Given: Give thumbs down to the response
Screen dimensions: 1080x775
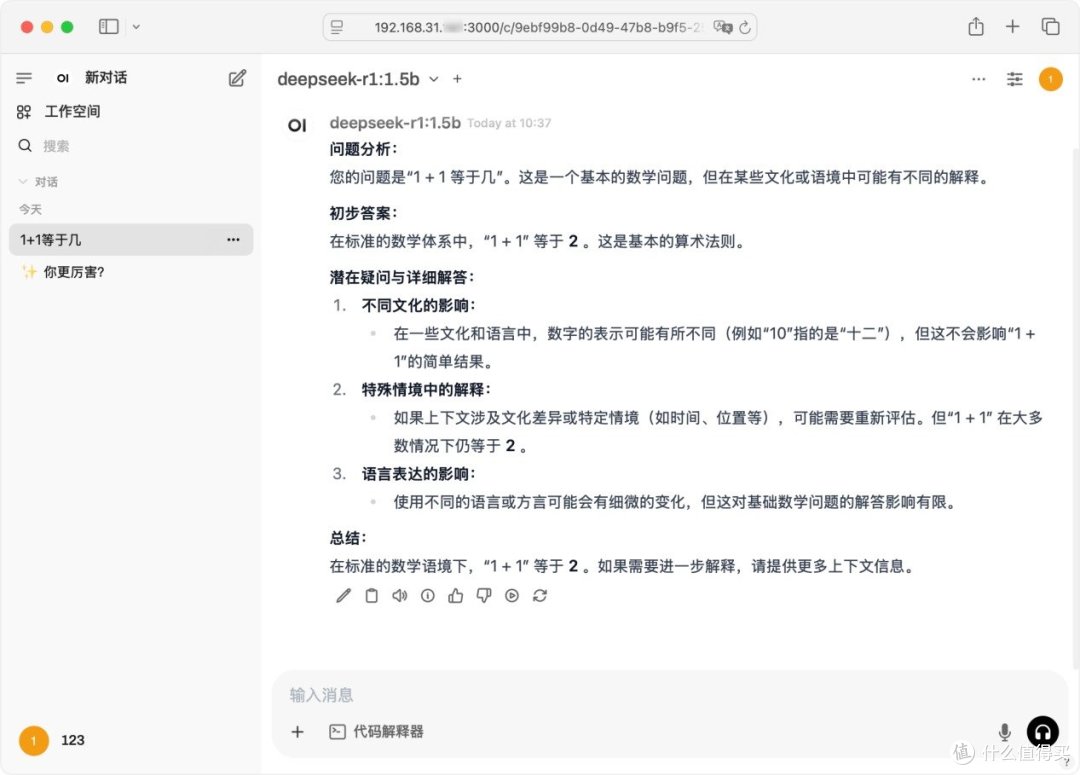Looking at the screenshot, I should [484, 596].
